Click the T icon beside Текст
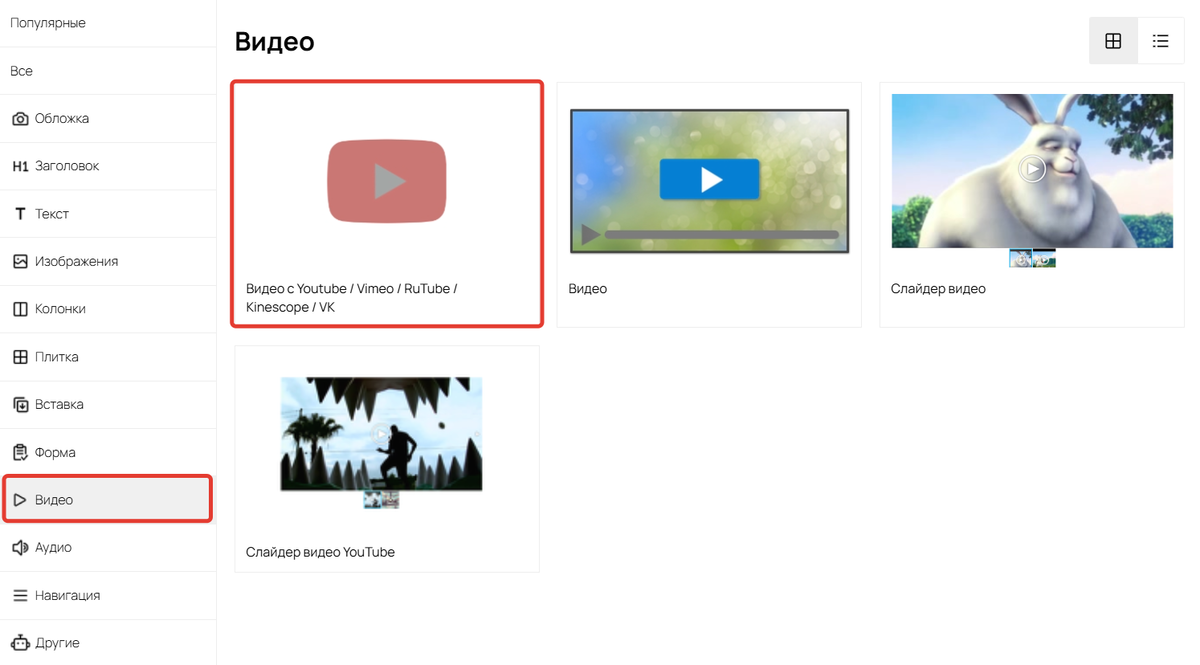Image resolution: width=1200 pixels, height=665 pixels. pyautogui.click(x=20, y=214)
